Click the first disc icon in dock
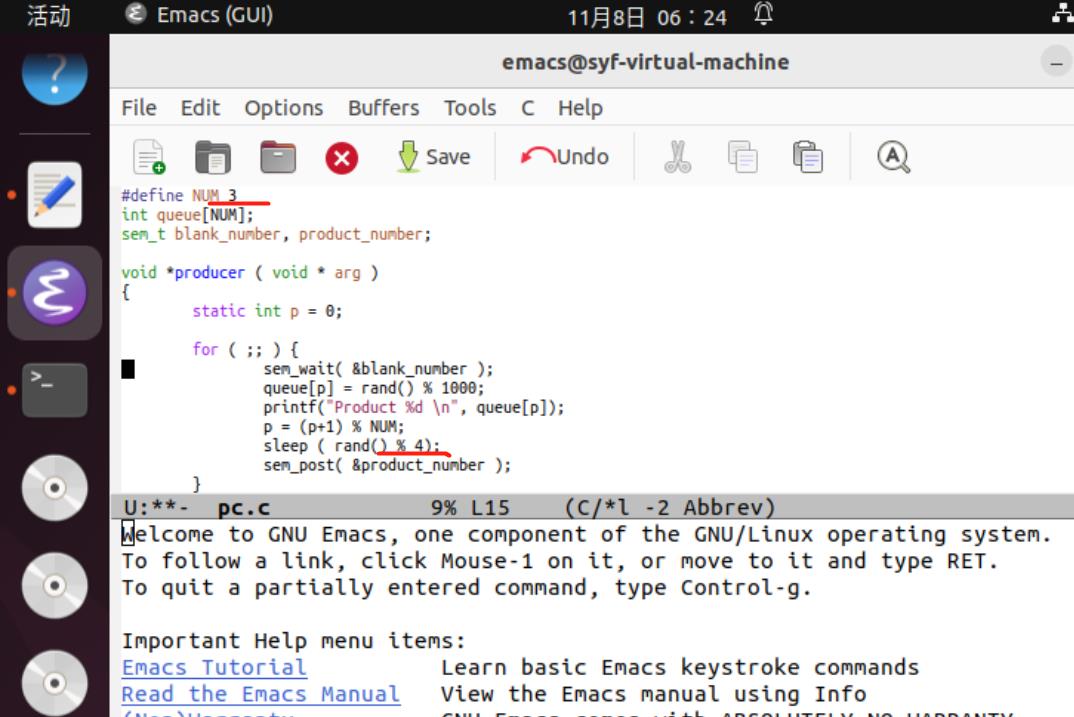The width and height of the screenshot is (1074, 717). (x=55, y=488)
